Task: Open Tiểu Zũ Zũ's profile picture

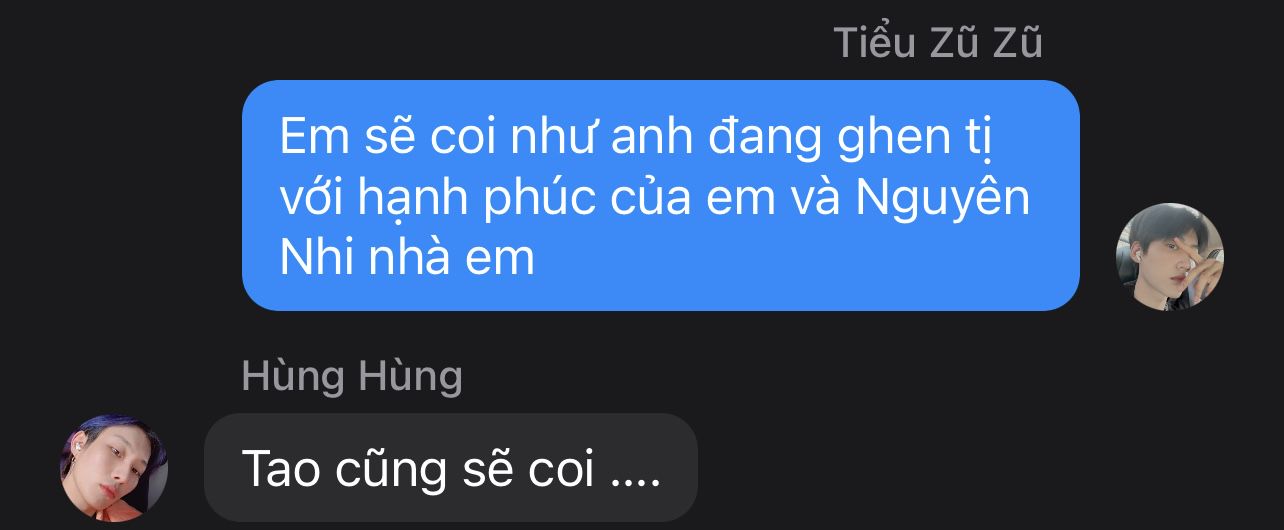Action: click(1169, 257)
